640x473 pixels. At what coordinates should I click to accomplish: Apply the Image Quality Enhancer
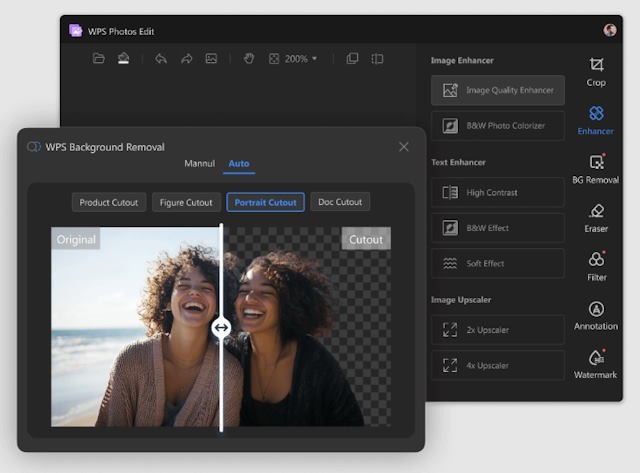tap(498, 90)
